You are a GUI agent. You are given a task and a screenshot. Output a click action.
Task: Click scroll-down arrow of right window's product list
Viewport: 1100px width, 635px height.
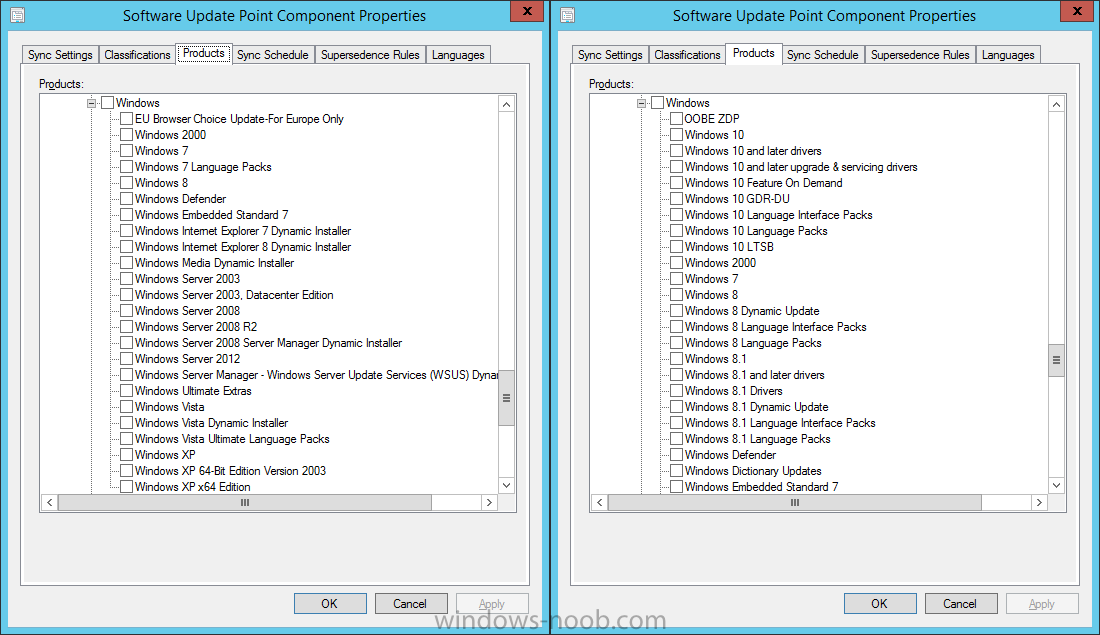point(1057,486)
